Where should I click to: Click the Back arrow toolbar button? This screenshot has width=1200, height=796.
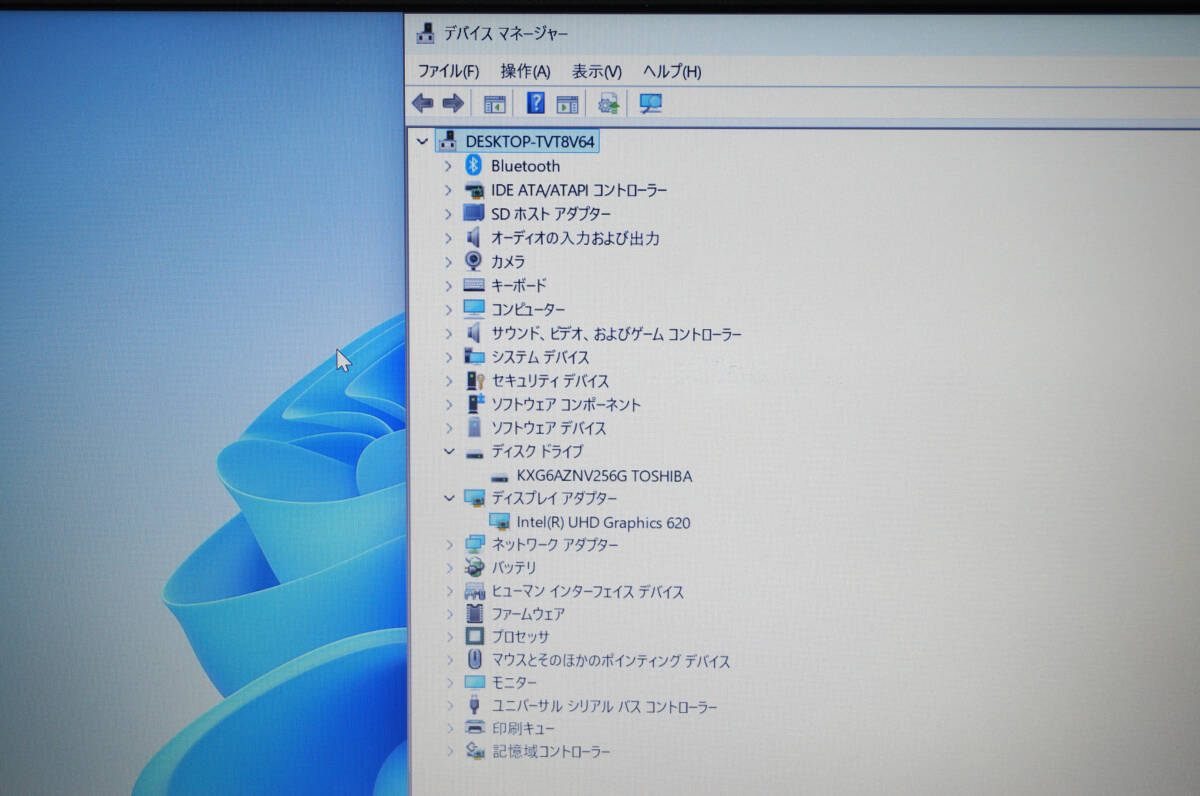point(423,103)
